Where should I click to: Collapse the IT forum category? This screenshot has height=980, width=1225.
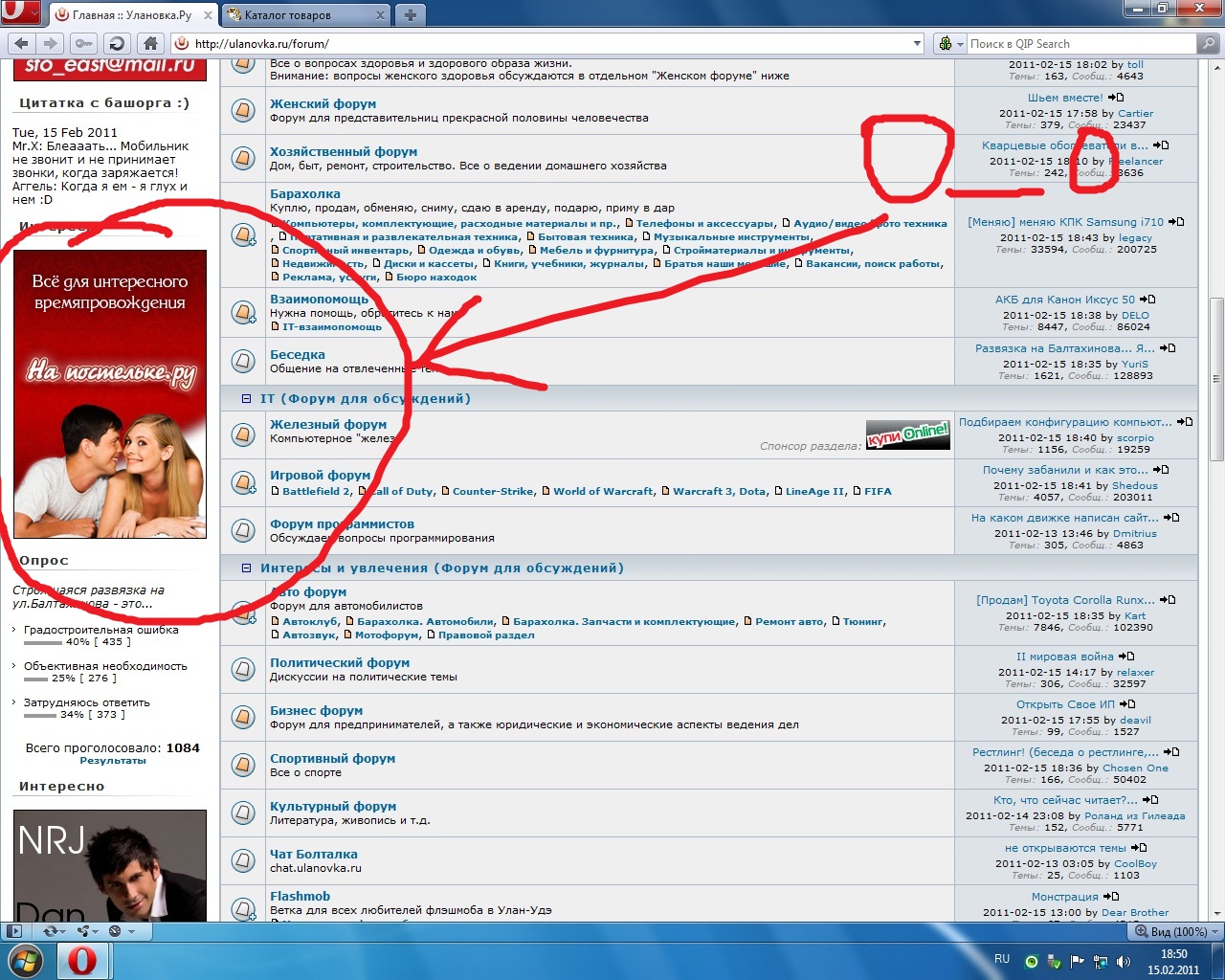(246, 399)
